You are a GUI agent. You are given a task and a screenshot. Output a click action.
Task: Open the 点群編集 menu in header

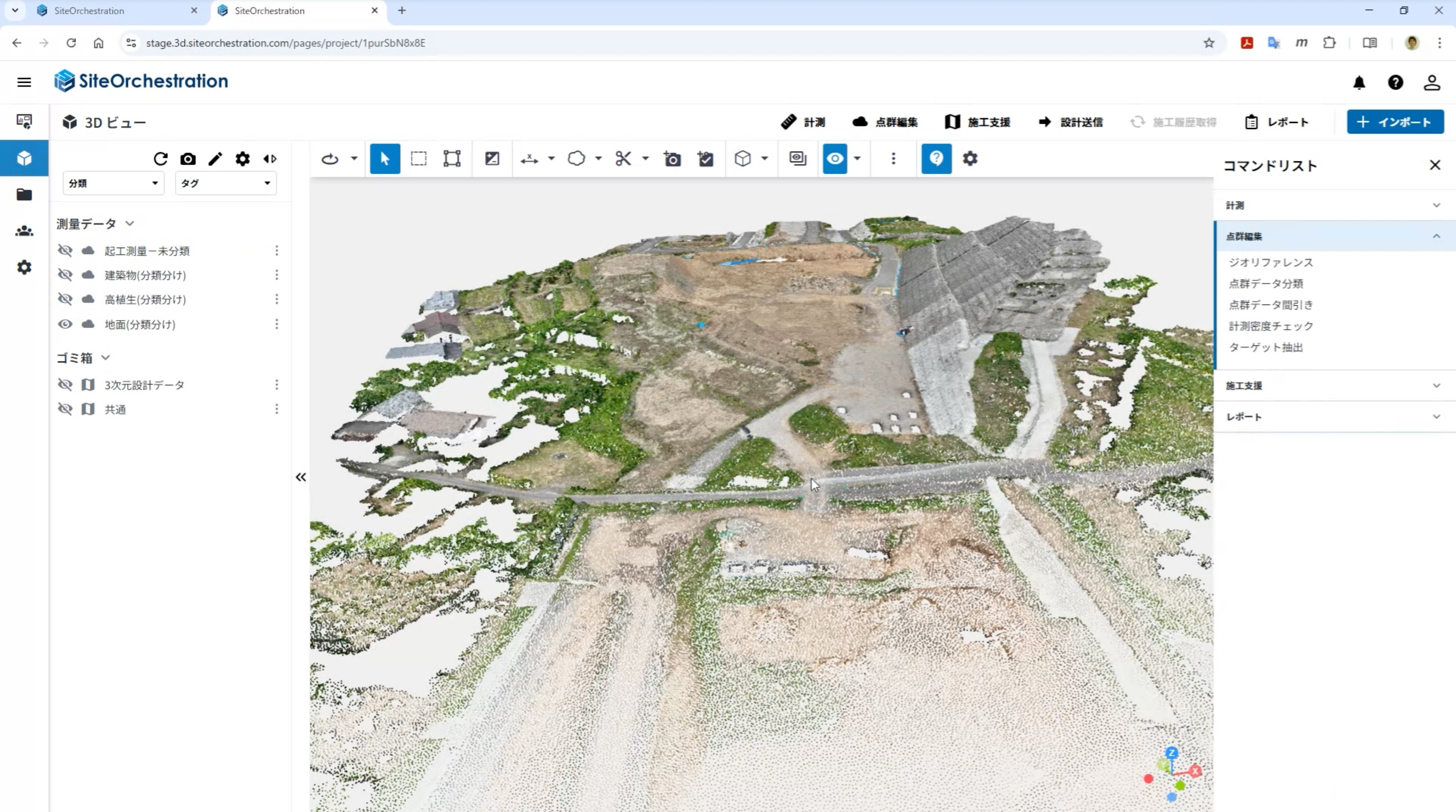coord(885,122)
